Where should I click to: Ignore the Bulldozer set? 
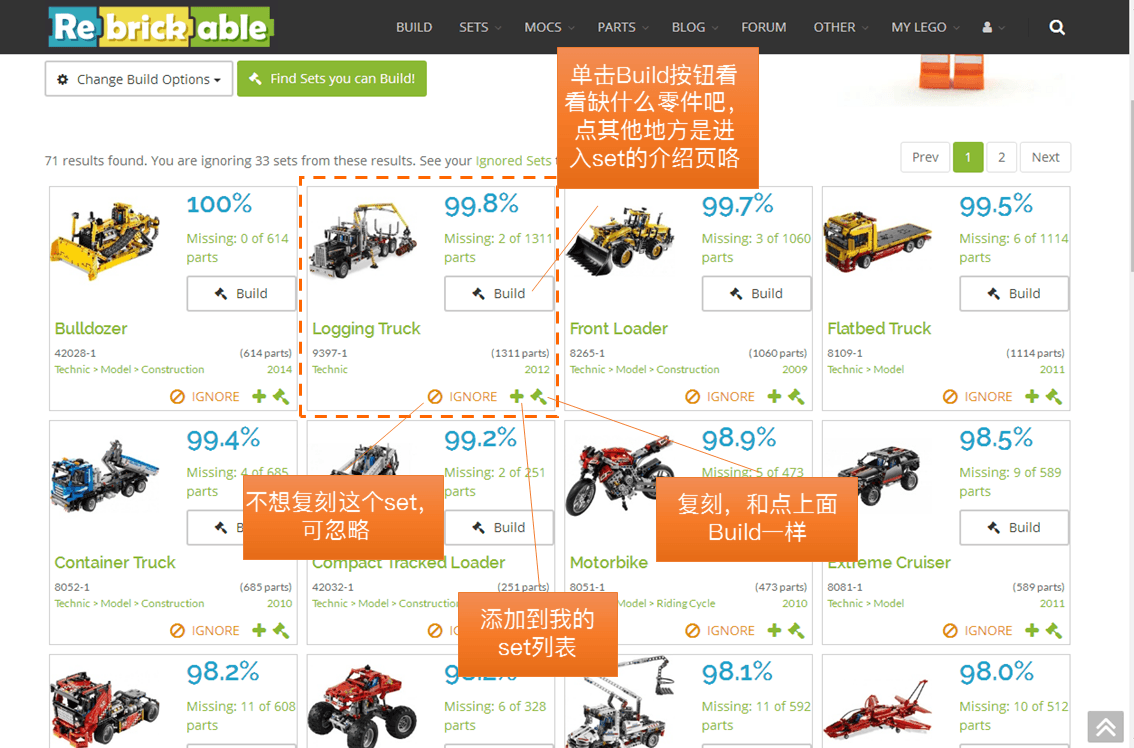(x=205, y=396)
